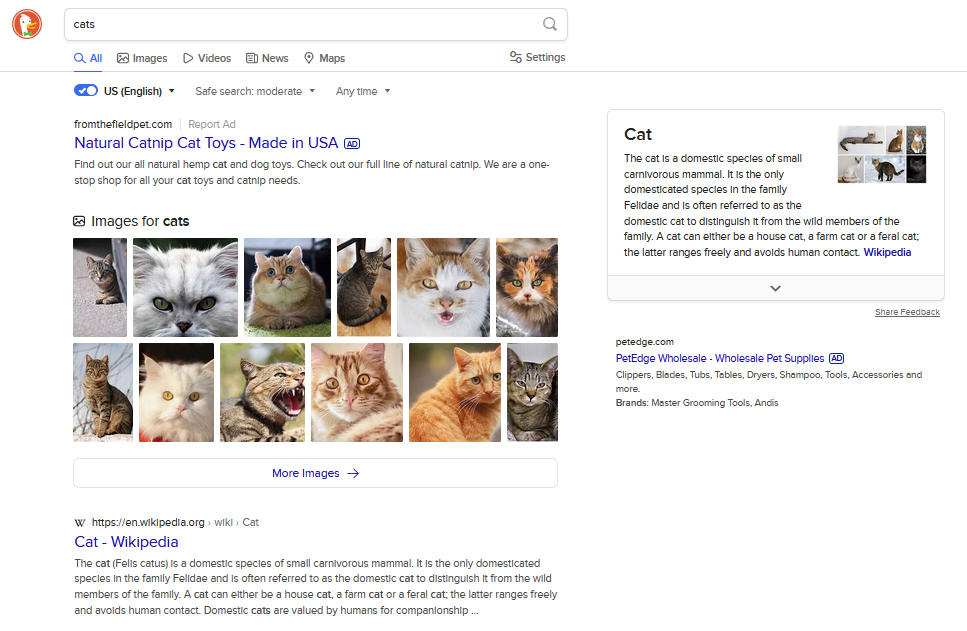The height and width of the screenshot is (631, 967).
Task: Click the search box containing cats
Action: coord(300,24)
